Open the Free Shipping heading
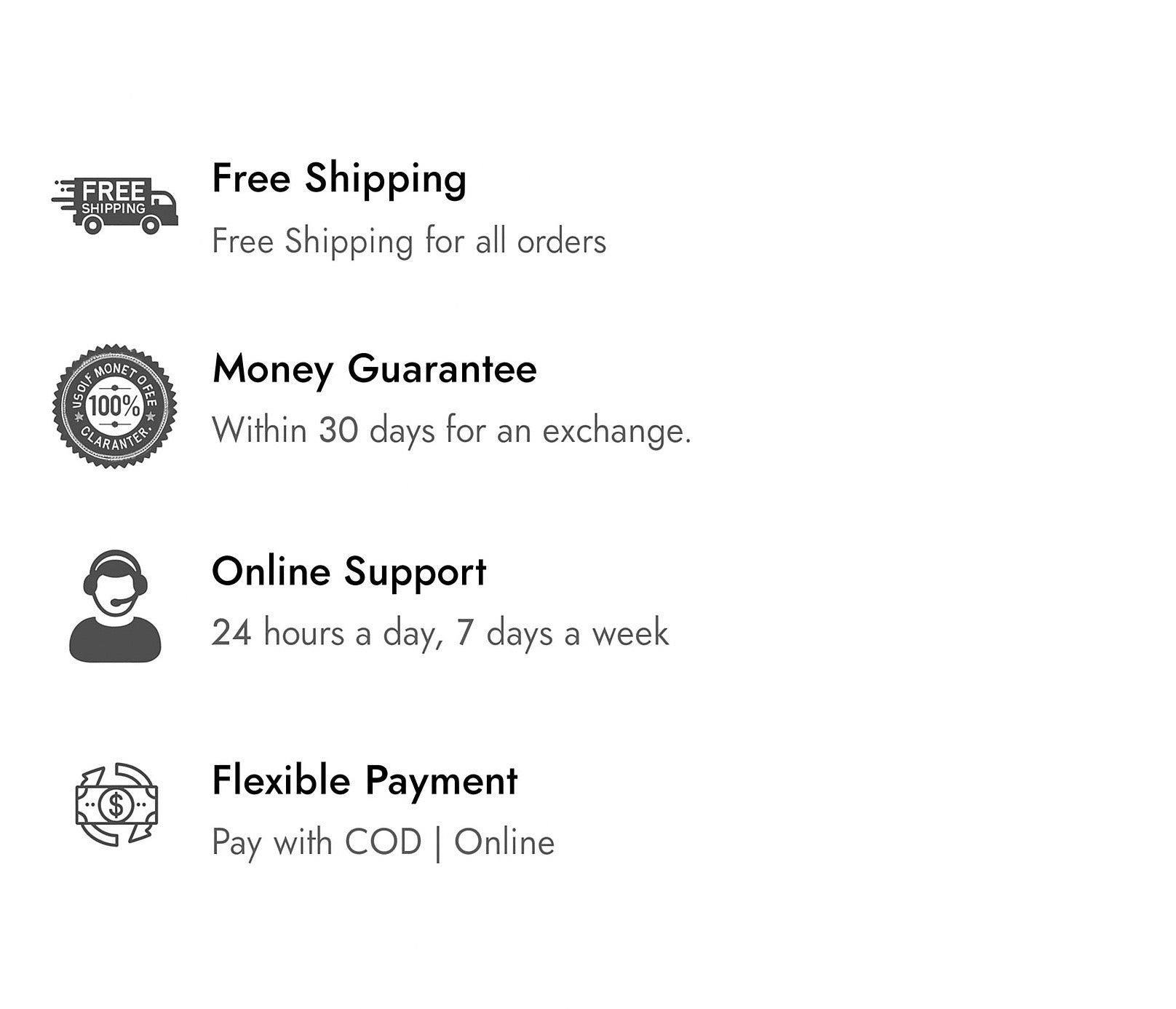 click(339, 179)
